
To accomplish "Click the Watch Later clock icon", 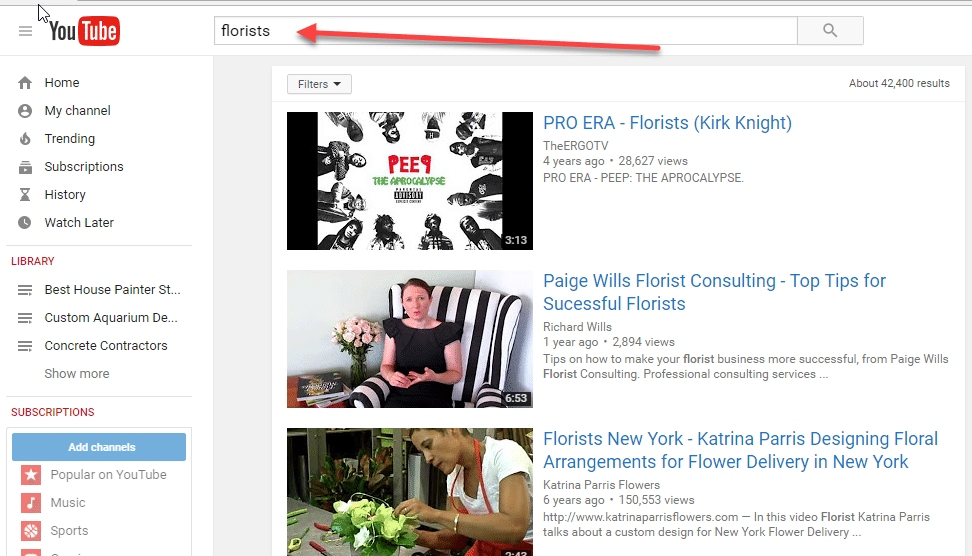I will 25,223.
